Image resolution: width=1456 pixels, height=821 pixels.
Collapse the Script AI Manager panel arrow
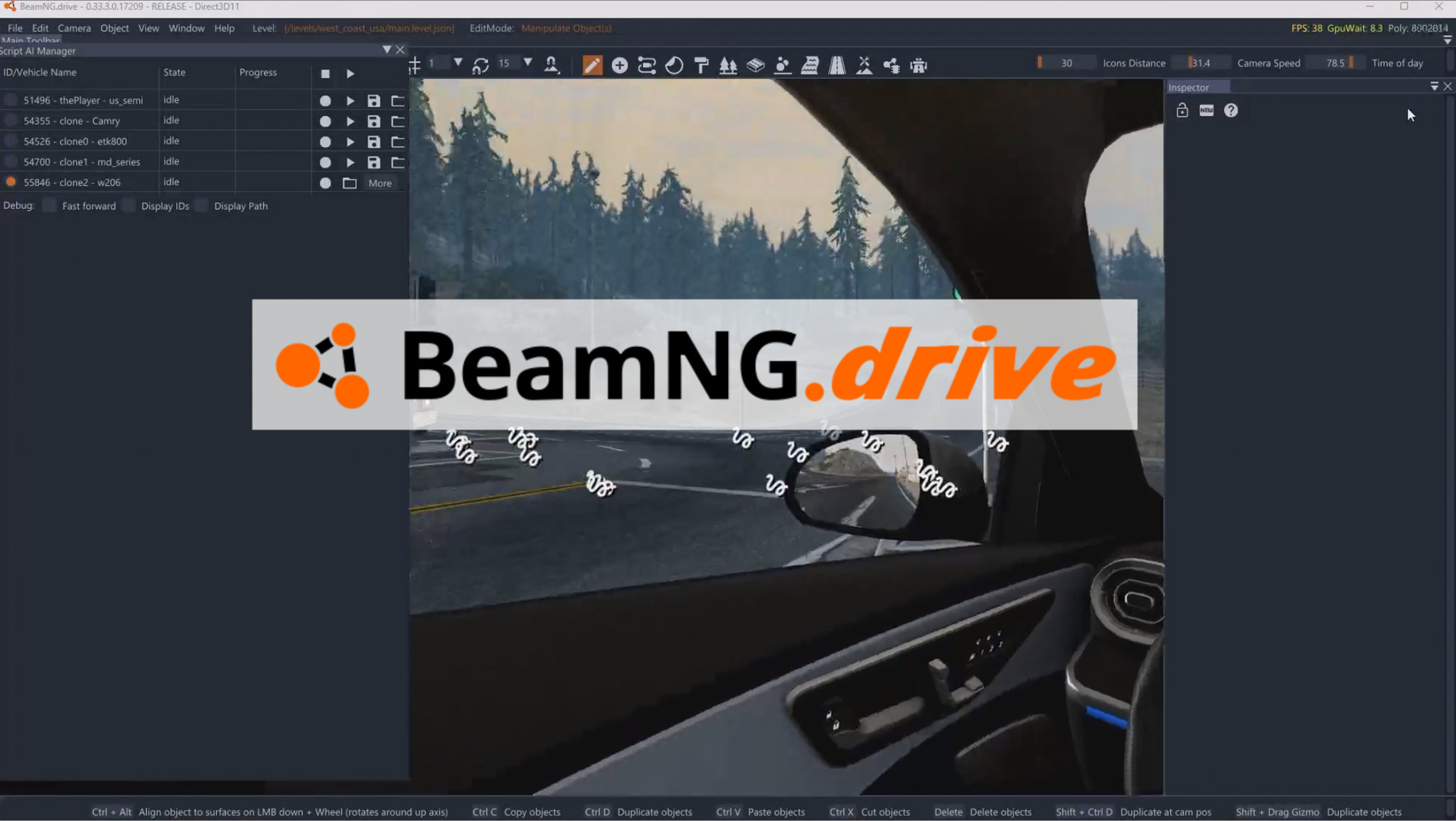point(387,50)
